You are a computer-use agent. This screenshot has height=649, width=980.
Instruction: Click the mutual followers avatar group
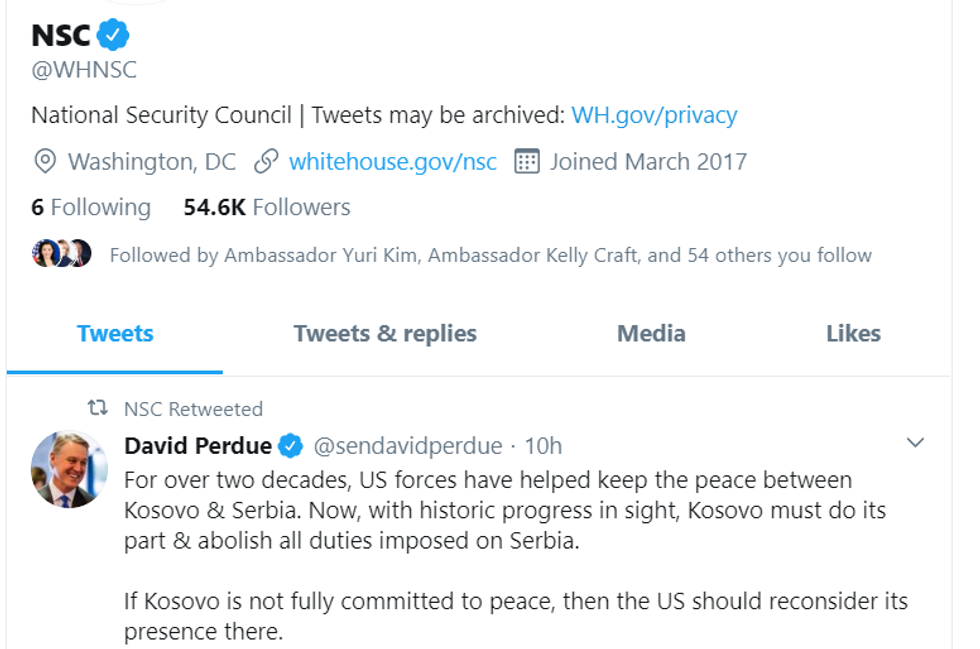point(62,254)
